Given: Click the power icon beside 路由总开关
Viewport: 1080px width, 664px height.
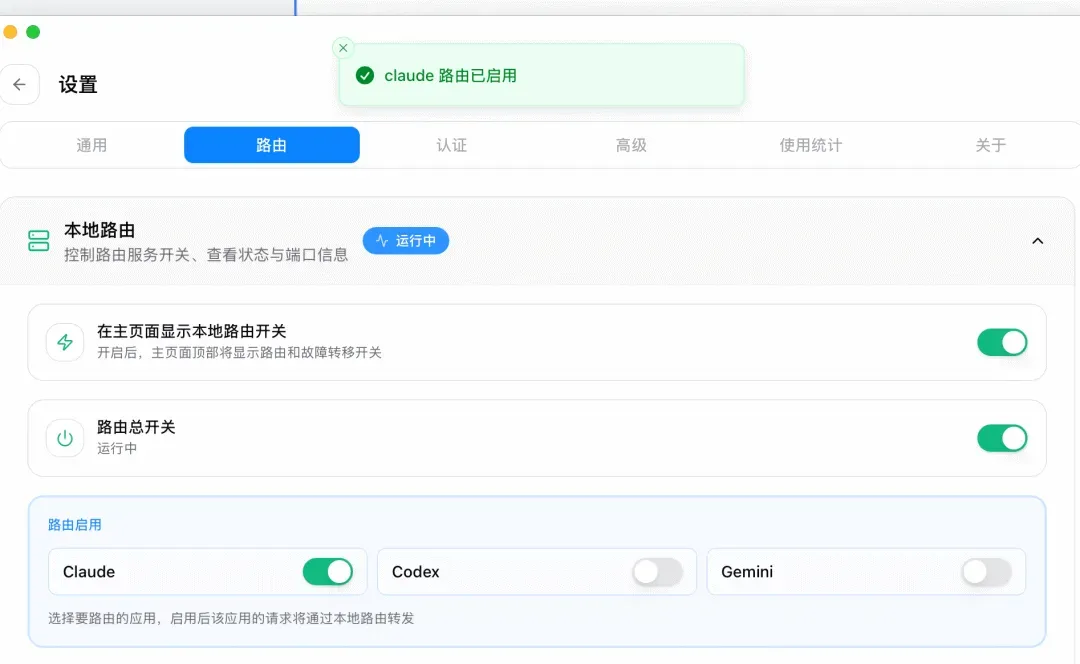Looking at the screenshot, I should click(65, 438).
